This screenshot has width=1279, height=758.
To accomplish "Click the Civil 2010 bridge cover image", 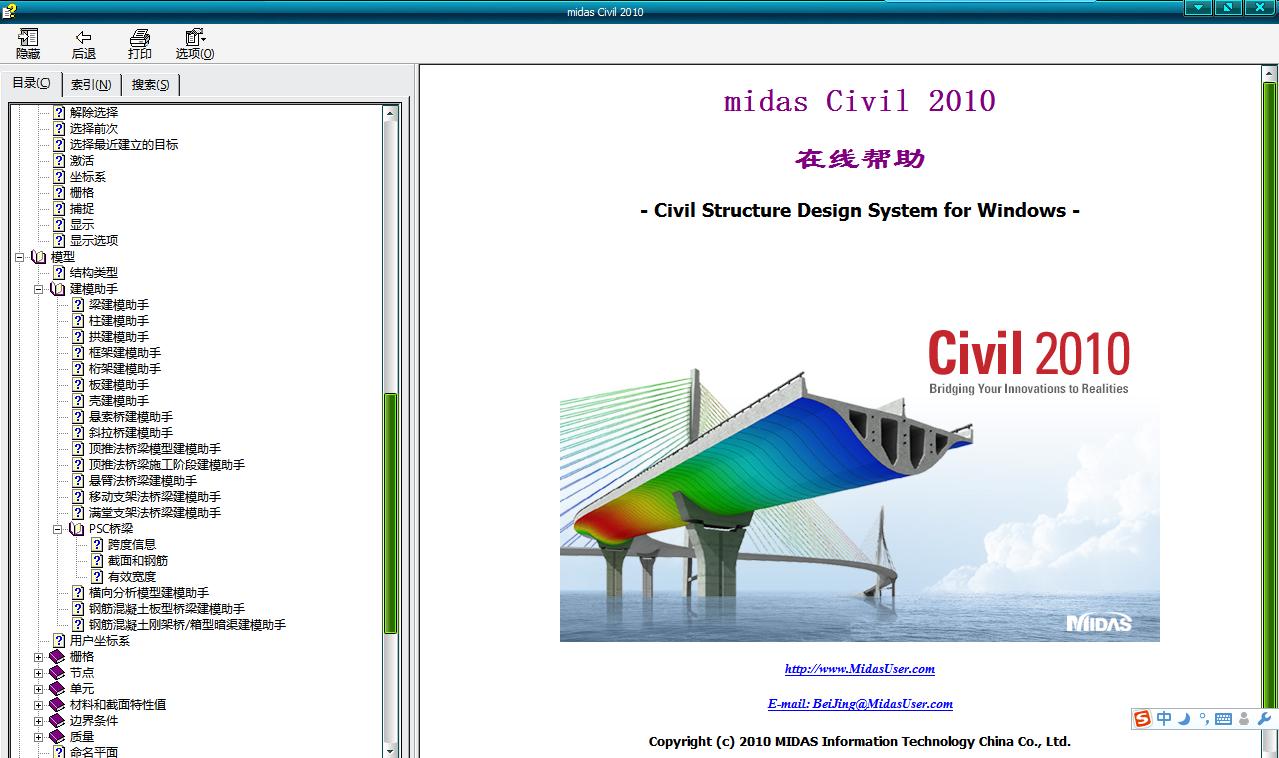I will pyautogui.click(x=860, y=481).
